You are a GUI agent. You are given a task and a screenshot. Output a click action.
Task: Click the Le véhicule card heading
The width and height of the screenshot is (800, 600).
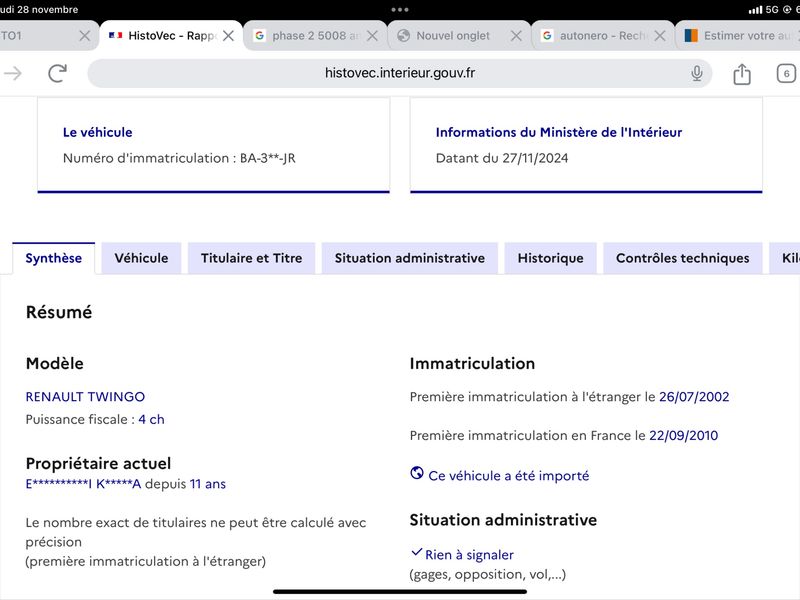[97, 132]
